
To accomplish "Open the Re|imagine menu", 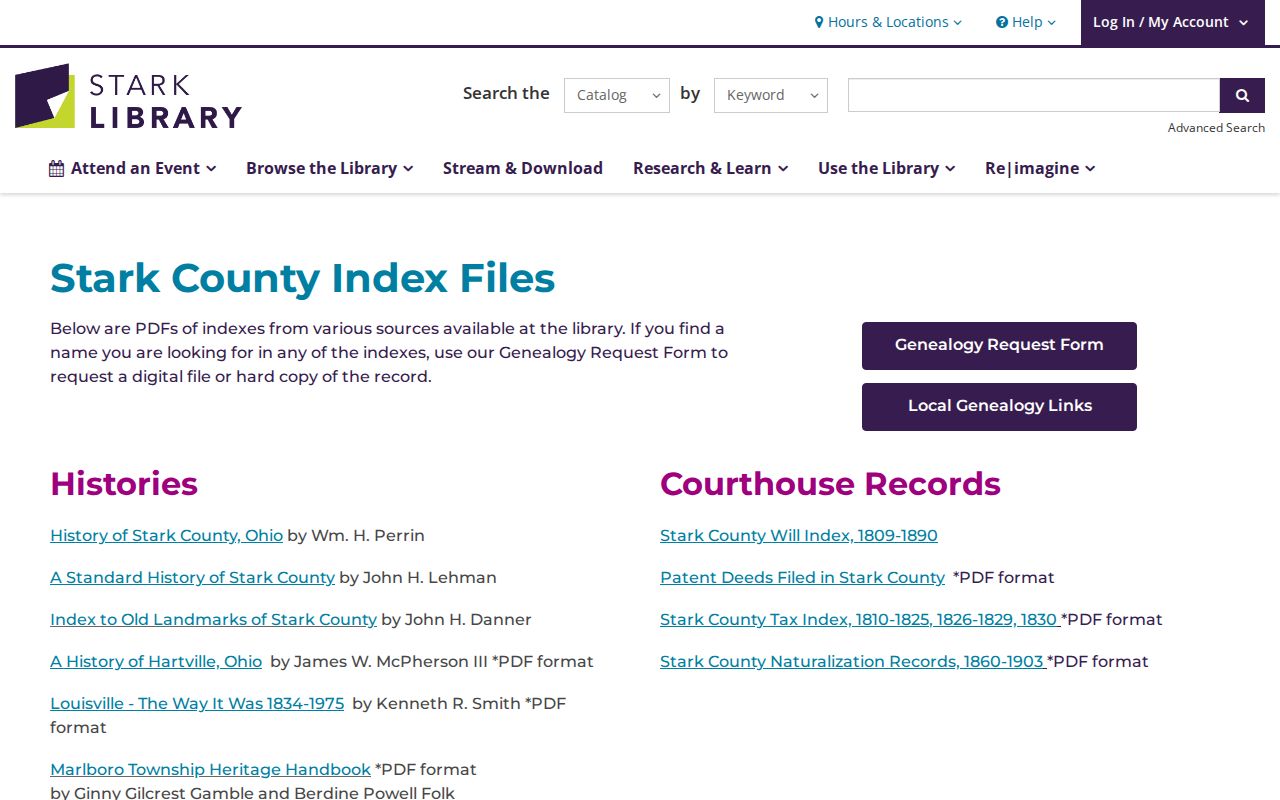I will (x=1040, y=168).
